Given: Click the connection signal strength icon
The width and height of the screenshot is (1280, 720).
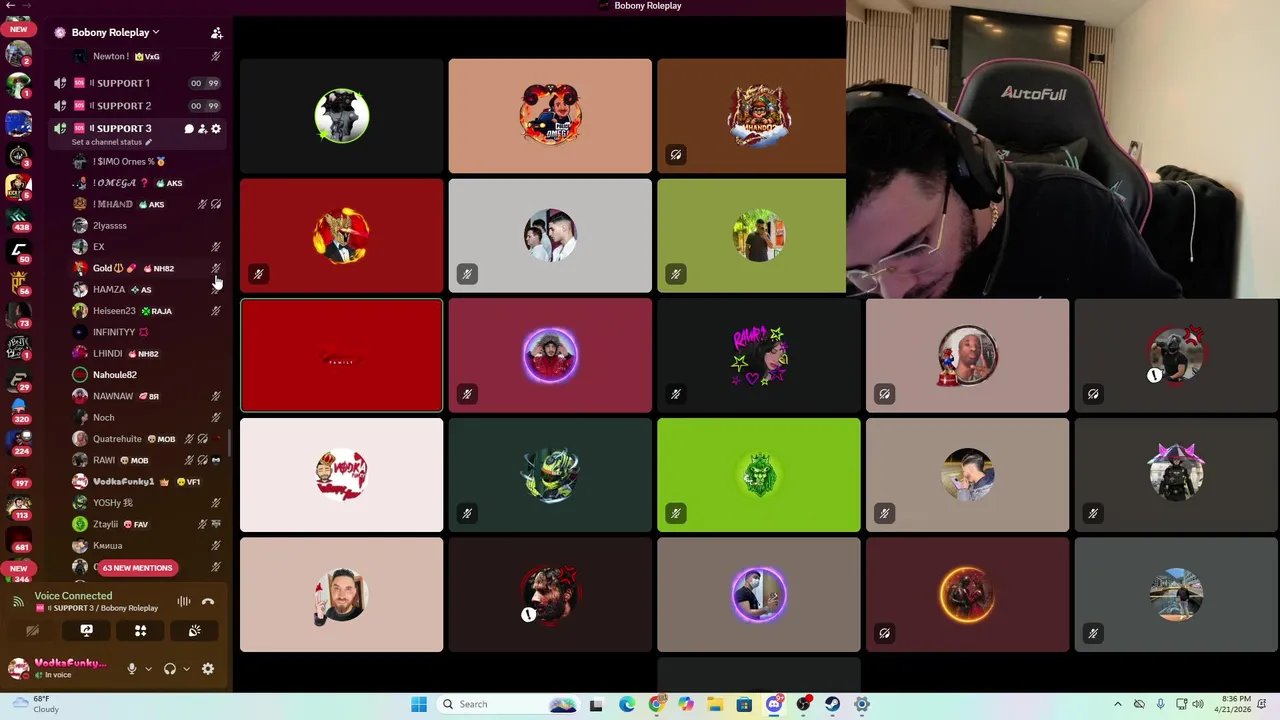Looking at the screenshot, I should point(17,602).
